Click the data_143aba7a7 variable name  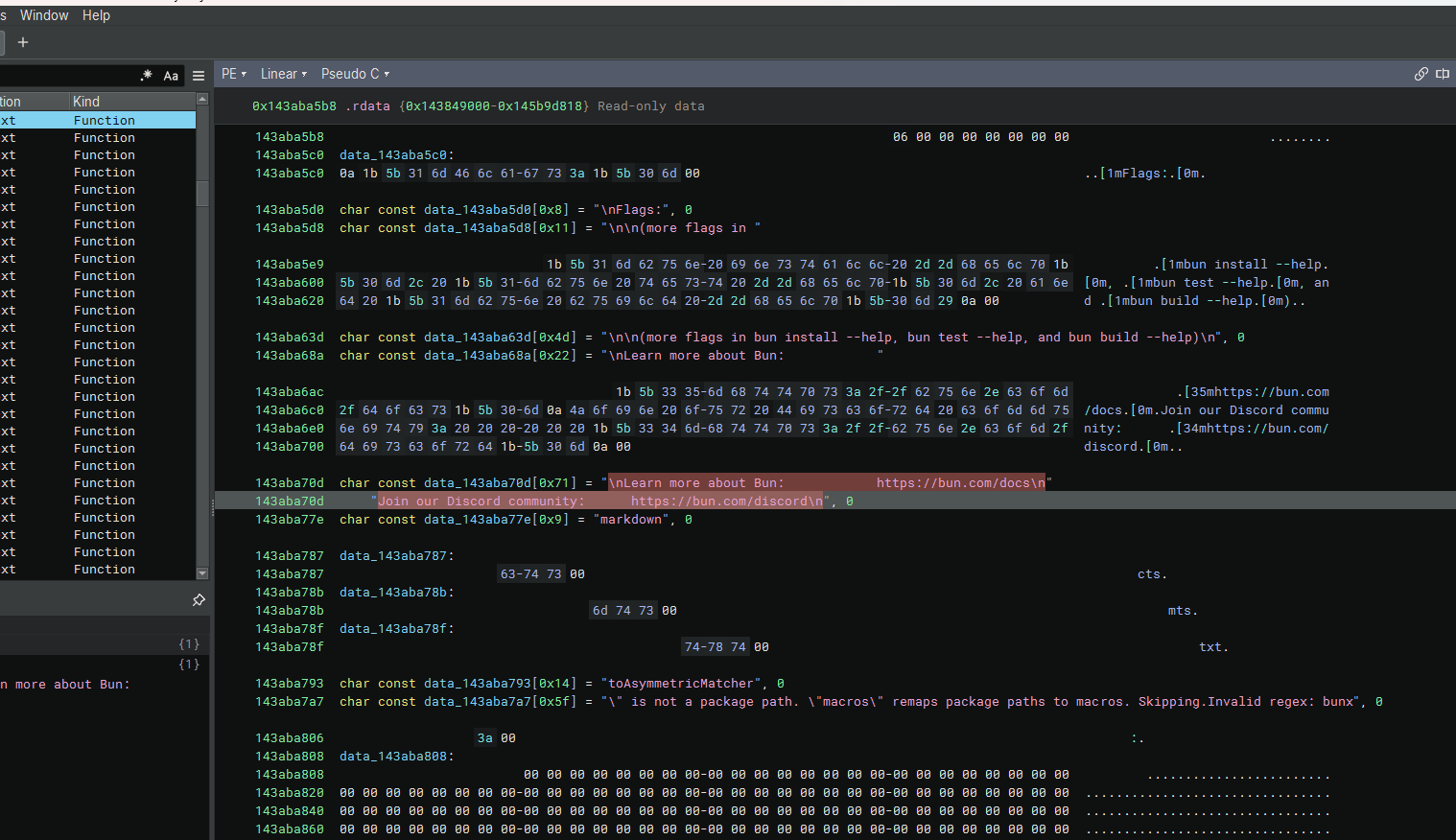coord(477,702)
